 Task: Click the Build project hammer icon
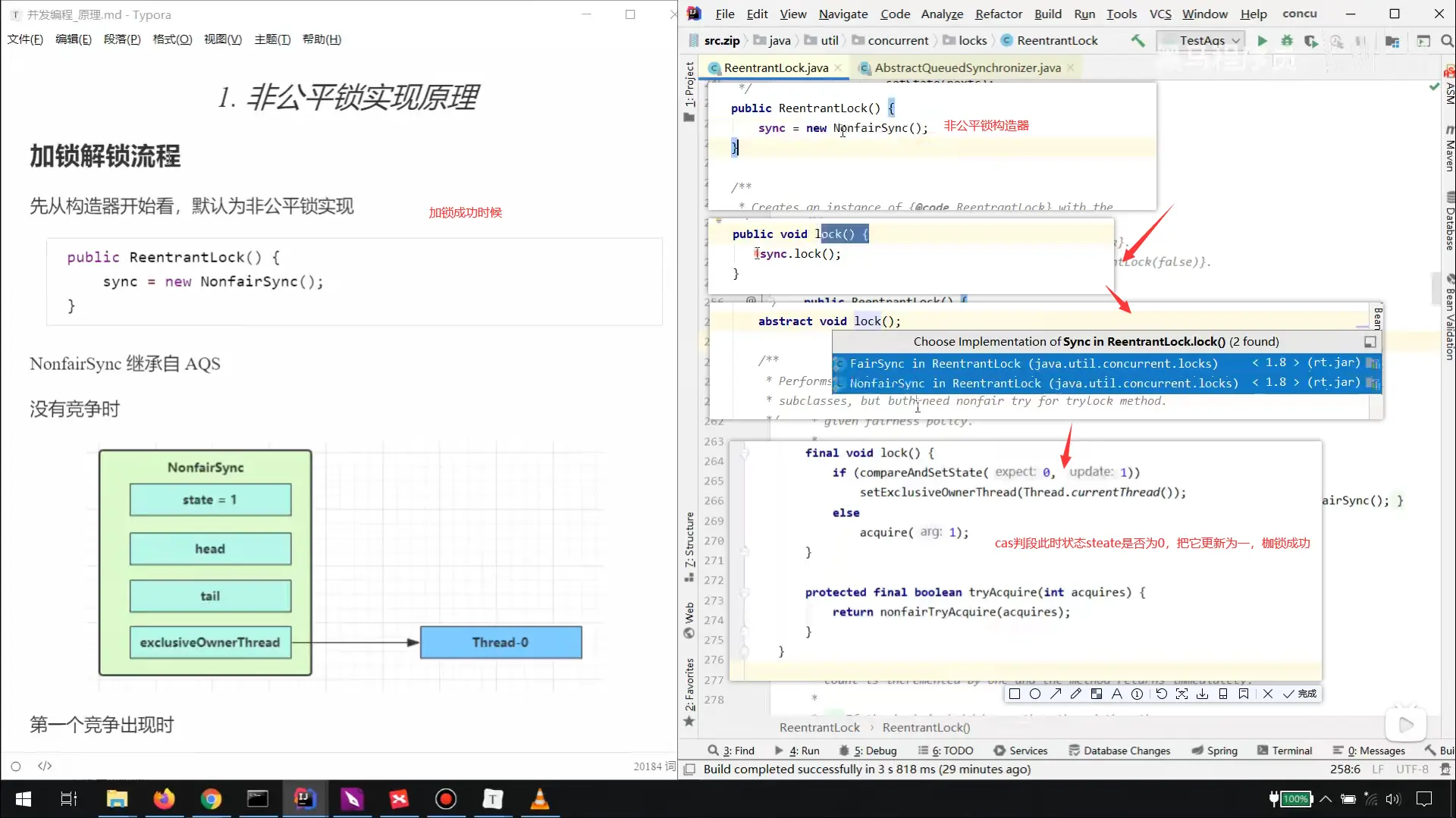click(1138, 41)
